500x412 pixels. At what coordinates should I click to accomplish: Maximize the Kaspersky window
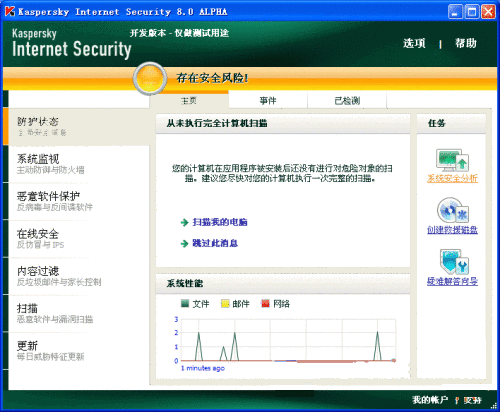click(472, 12)
